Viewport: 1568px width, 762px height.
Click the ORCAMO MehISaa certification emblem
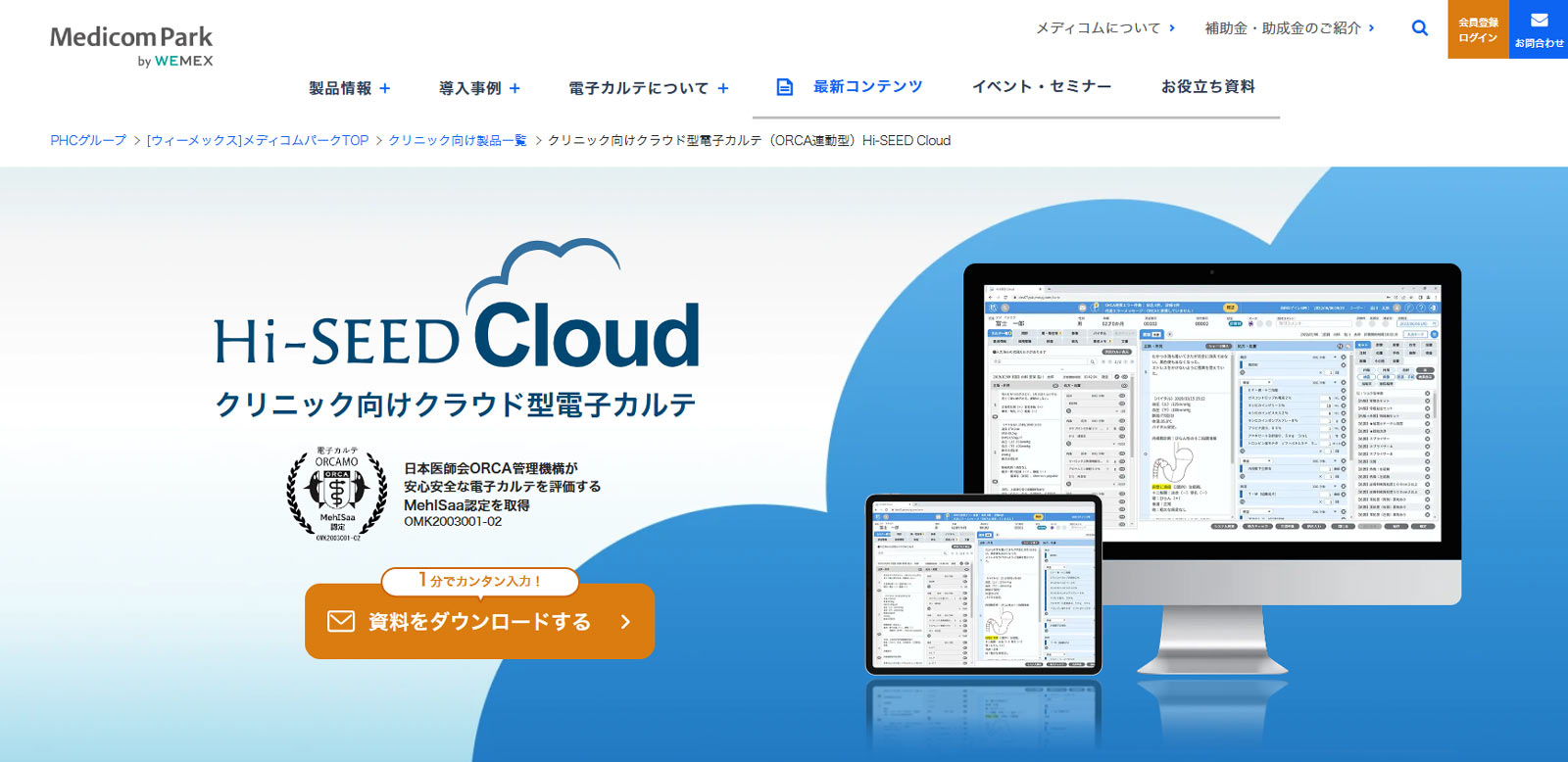(x=336, y=494)
